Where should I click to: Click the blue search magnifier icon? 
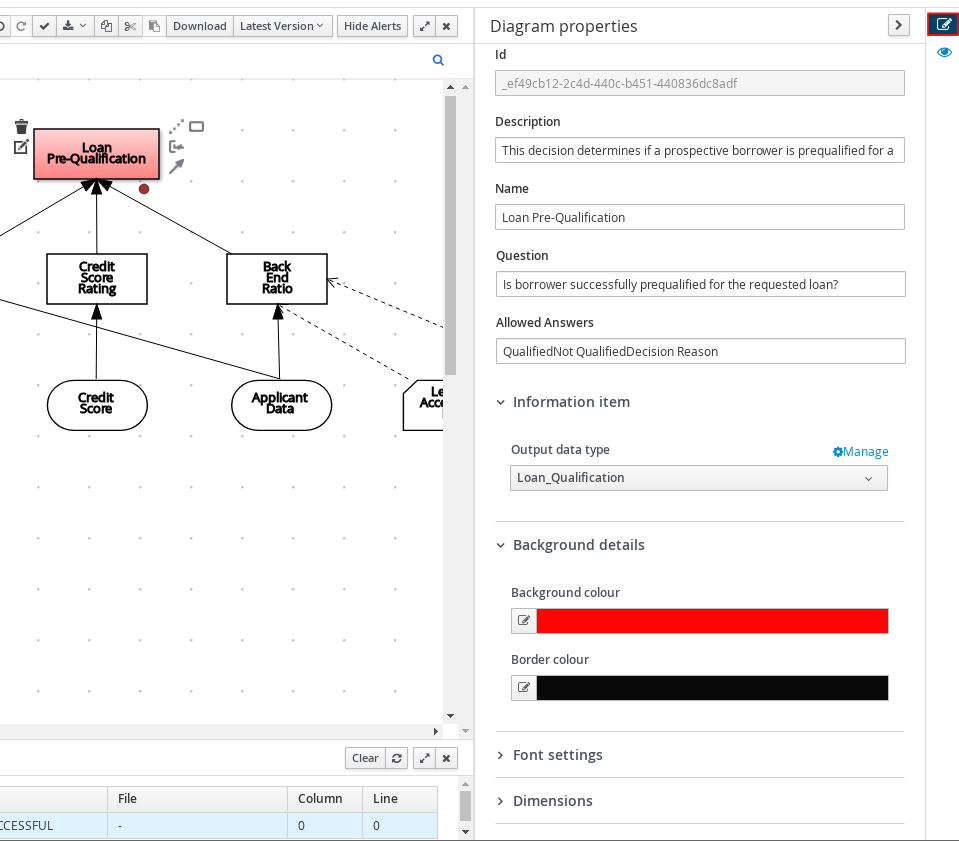(438, 61)
